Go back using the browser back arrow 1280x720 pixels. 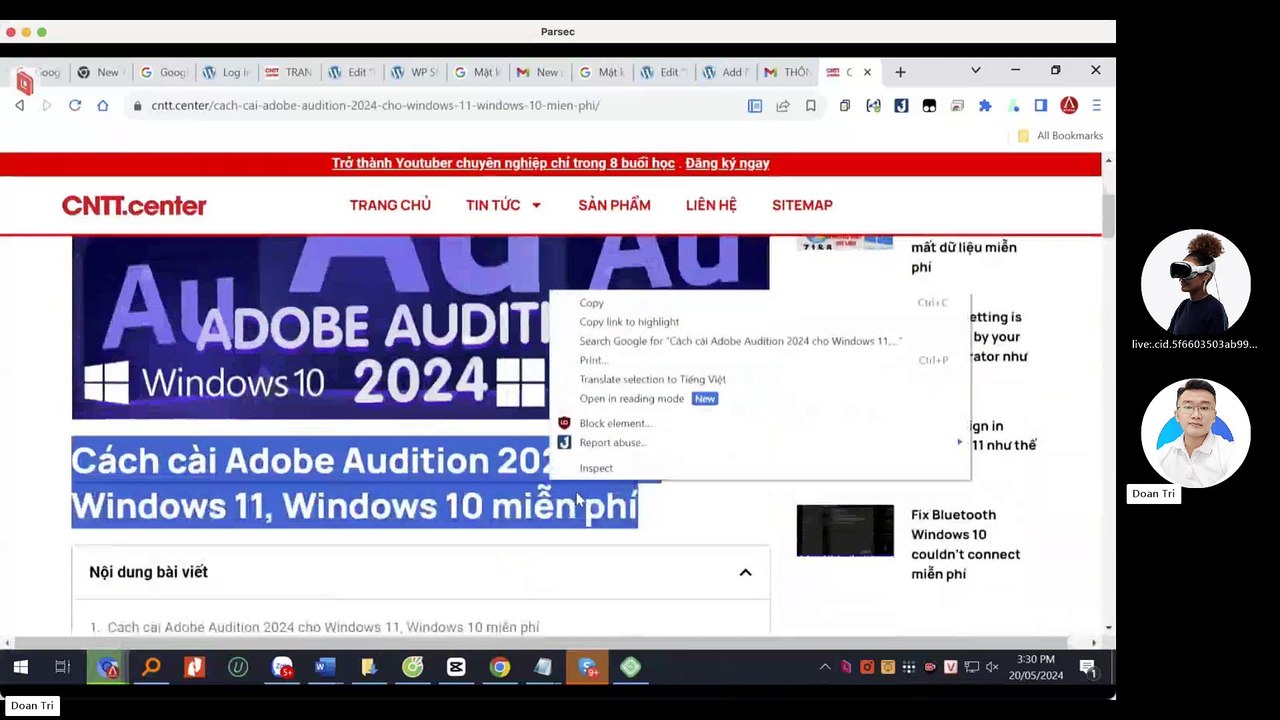(19, 105)
